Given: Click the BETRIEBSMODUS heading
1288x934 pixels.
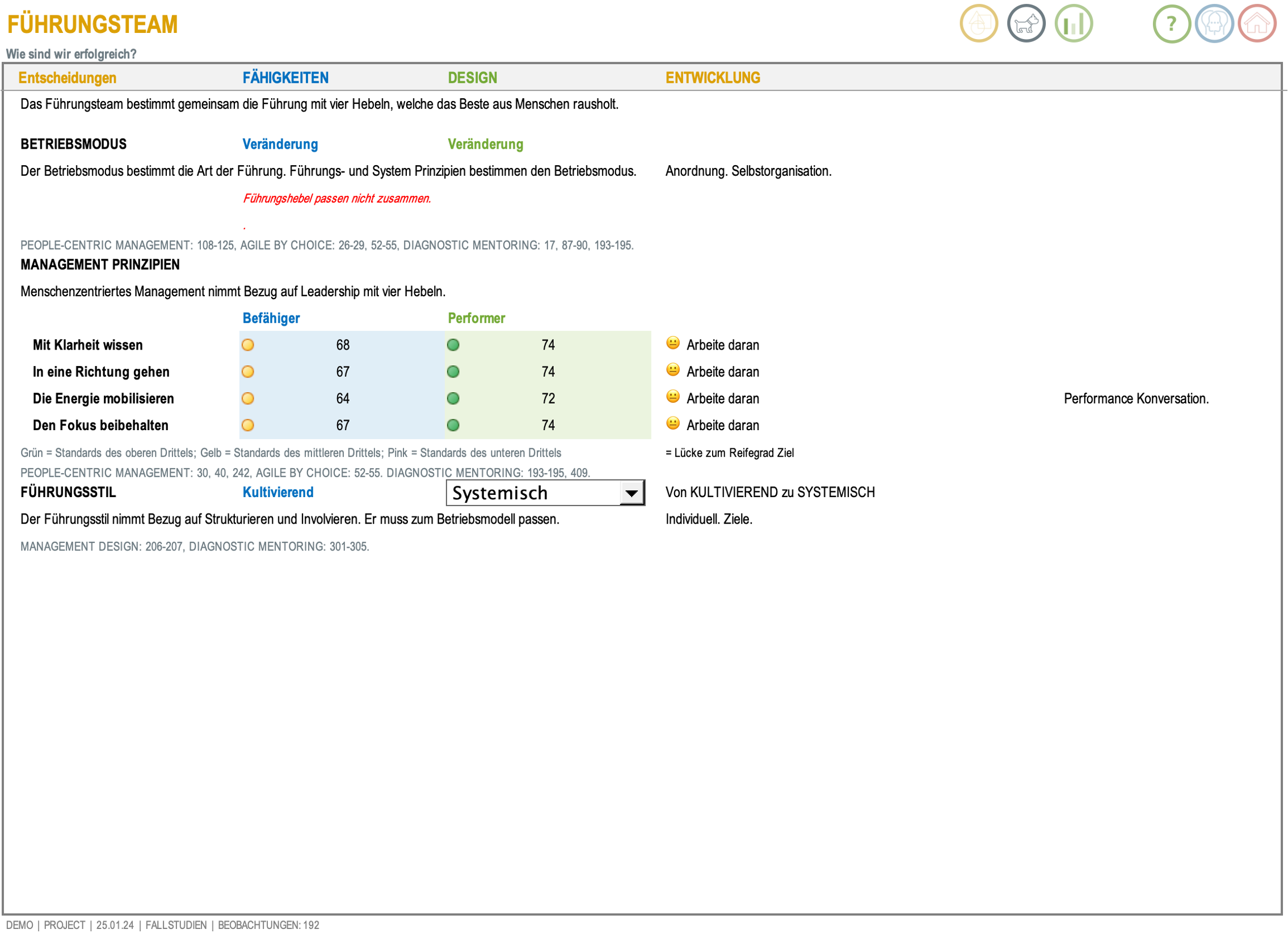Looking at the screenshot, I should (x=74, y=144).
